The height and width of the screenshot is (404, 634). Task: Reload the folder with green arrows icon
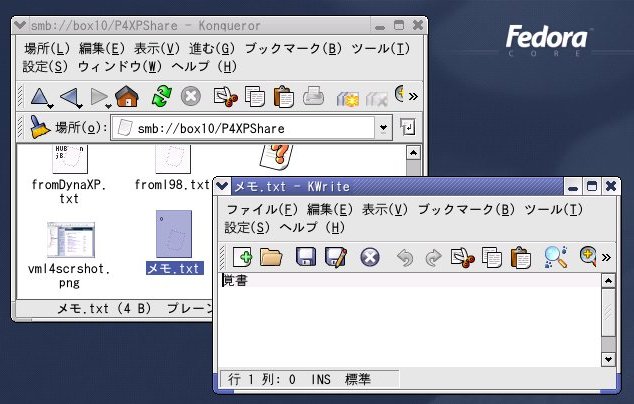(x=161, y=97)
